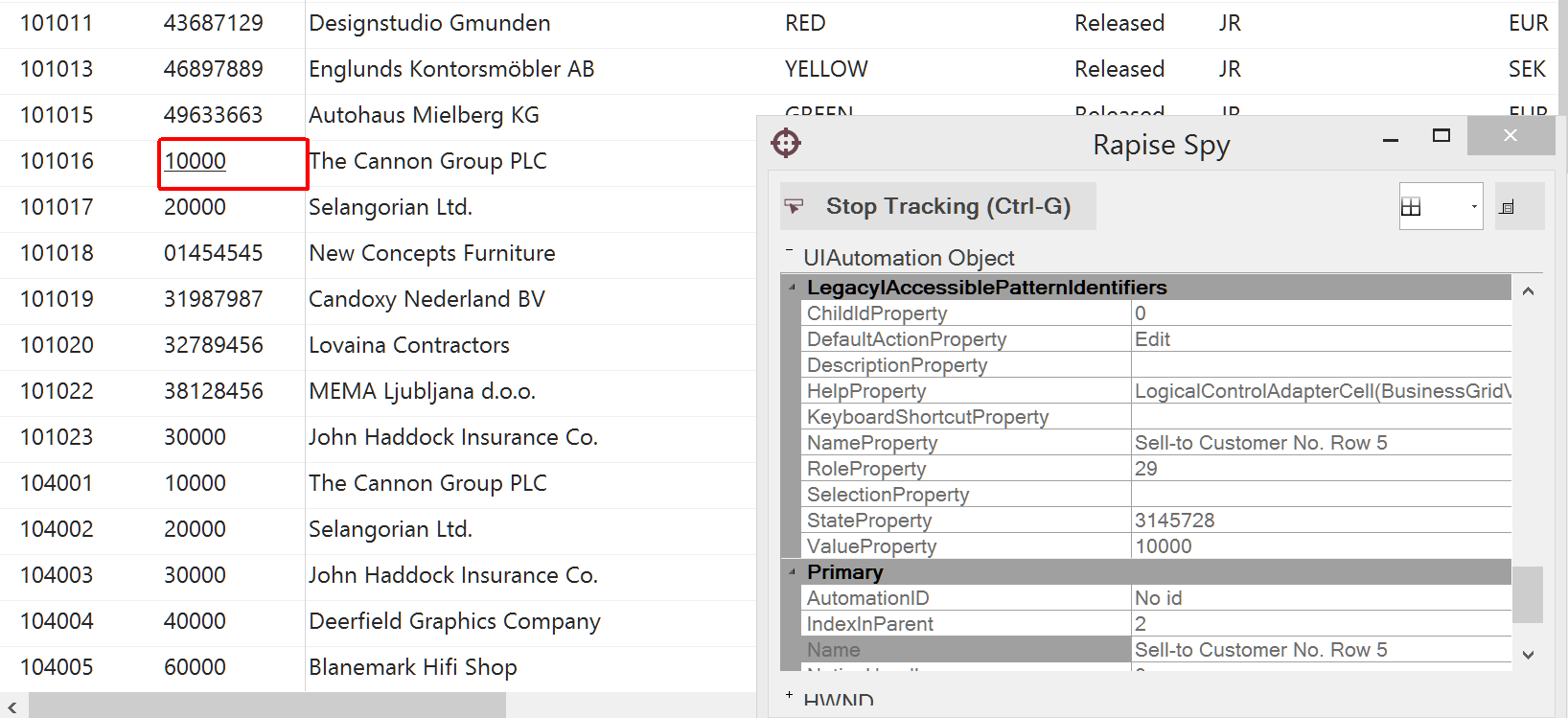This screenshot has width=1568, height=718.
Task: Click the ValueProperty field showing 10000
Action: [x=1319, y=546]
